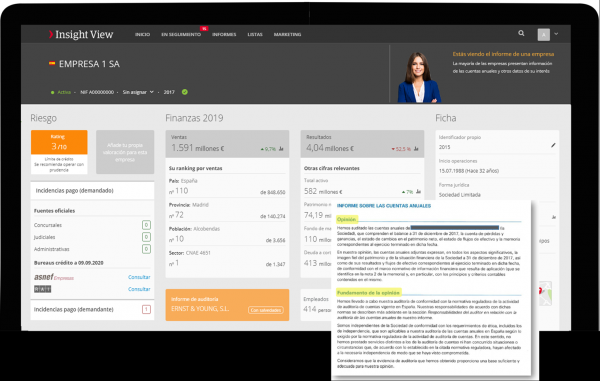The image size is (600, 381).
Task: Open the search magnifier icon
Action: click(x=521, y=33)
